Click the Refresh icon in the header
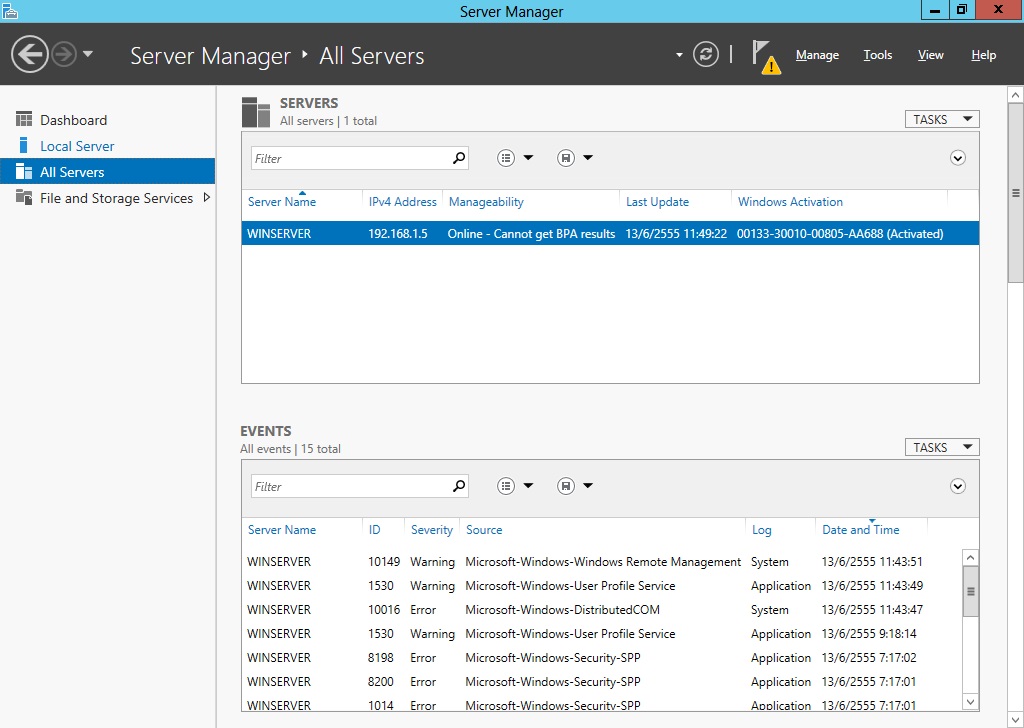 [705, 54]
